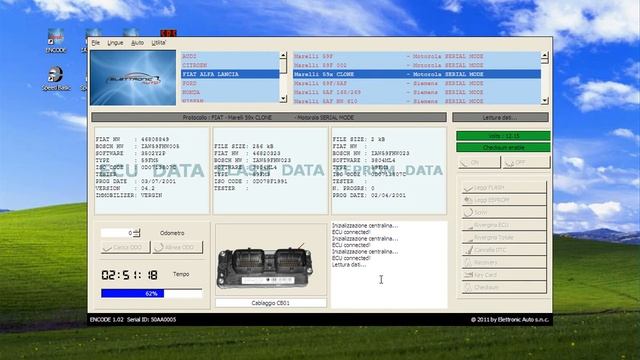This screenshot has height=360, width=640.
Task: Click the Key Card button
Action: pos(504,275)
